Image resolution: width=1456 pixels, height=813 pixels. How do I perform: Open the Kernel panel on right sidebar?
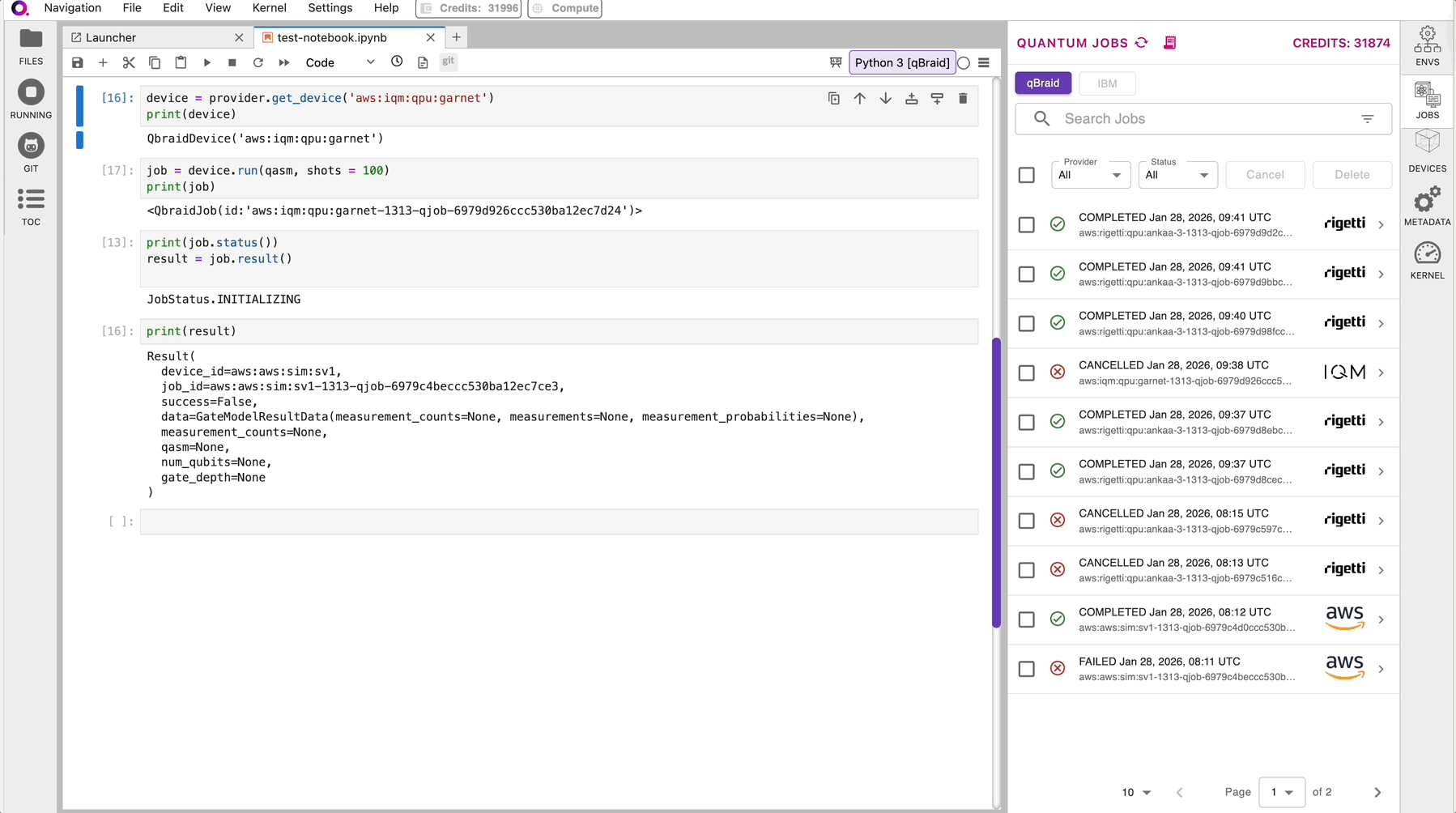point(1427,261)
